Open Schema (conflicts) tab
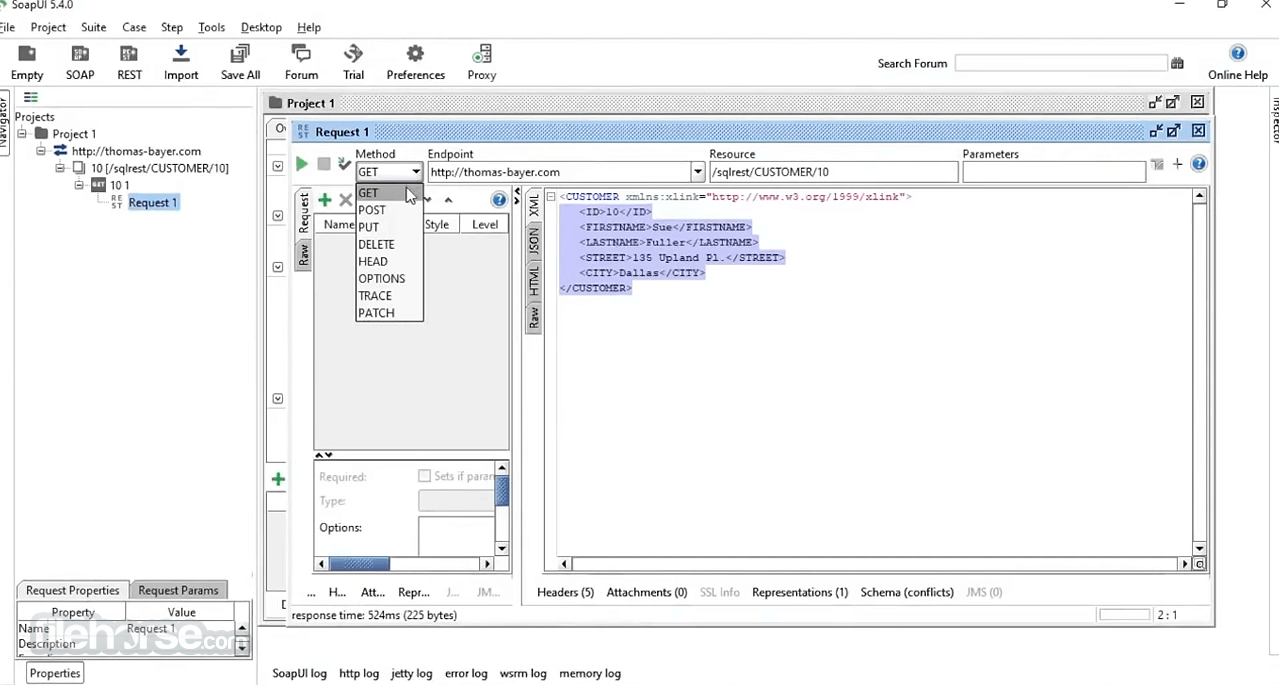 [x=906, y=592]
